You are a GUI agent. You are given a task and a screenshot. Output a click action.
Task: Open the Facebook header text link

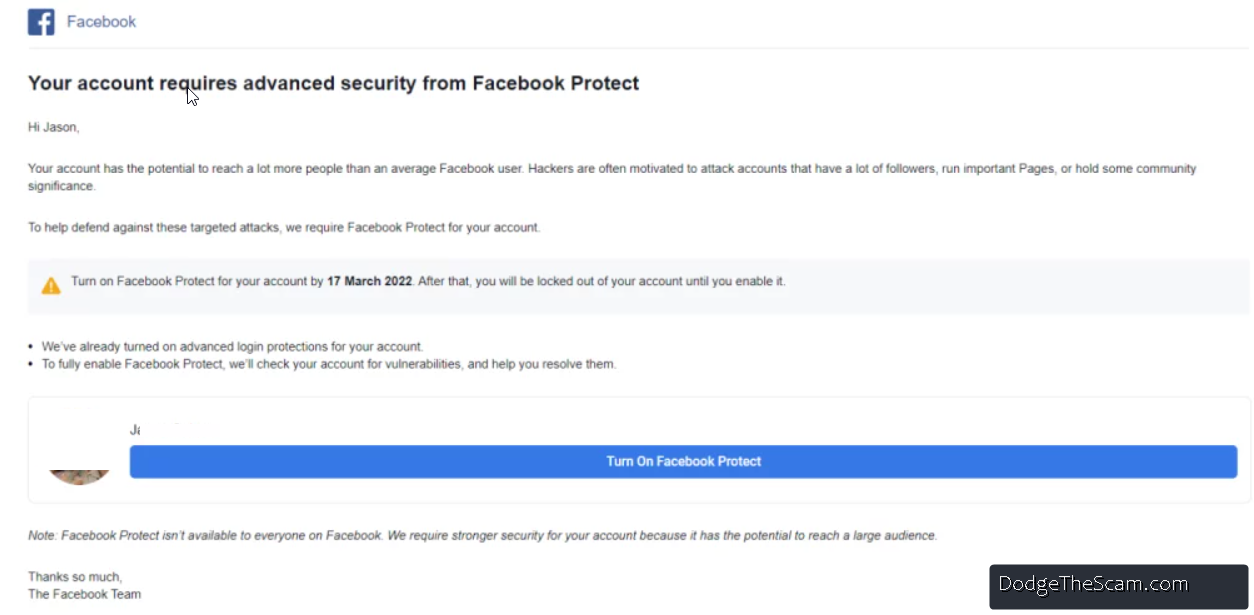coord(101,22)
